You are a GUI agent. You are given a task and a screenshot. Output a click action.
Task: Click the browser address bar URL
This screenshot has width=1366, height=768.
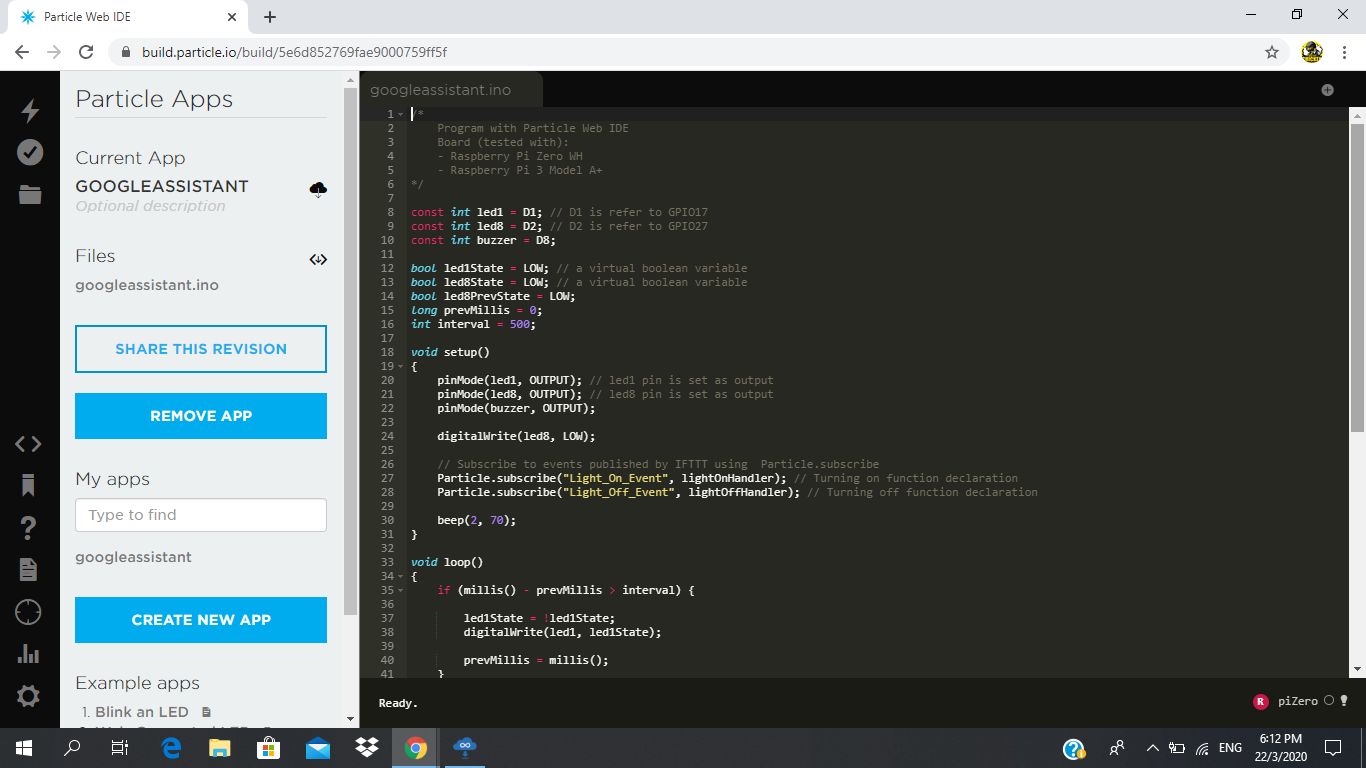(x=294, y=52)
